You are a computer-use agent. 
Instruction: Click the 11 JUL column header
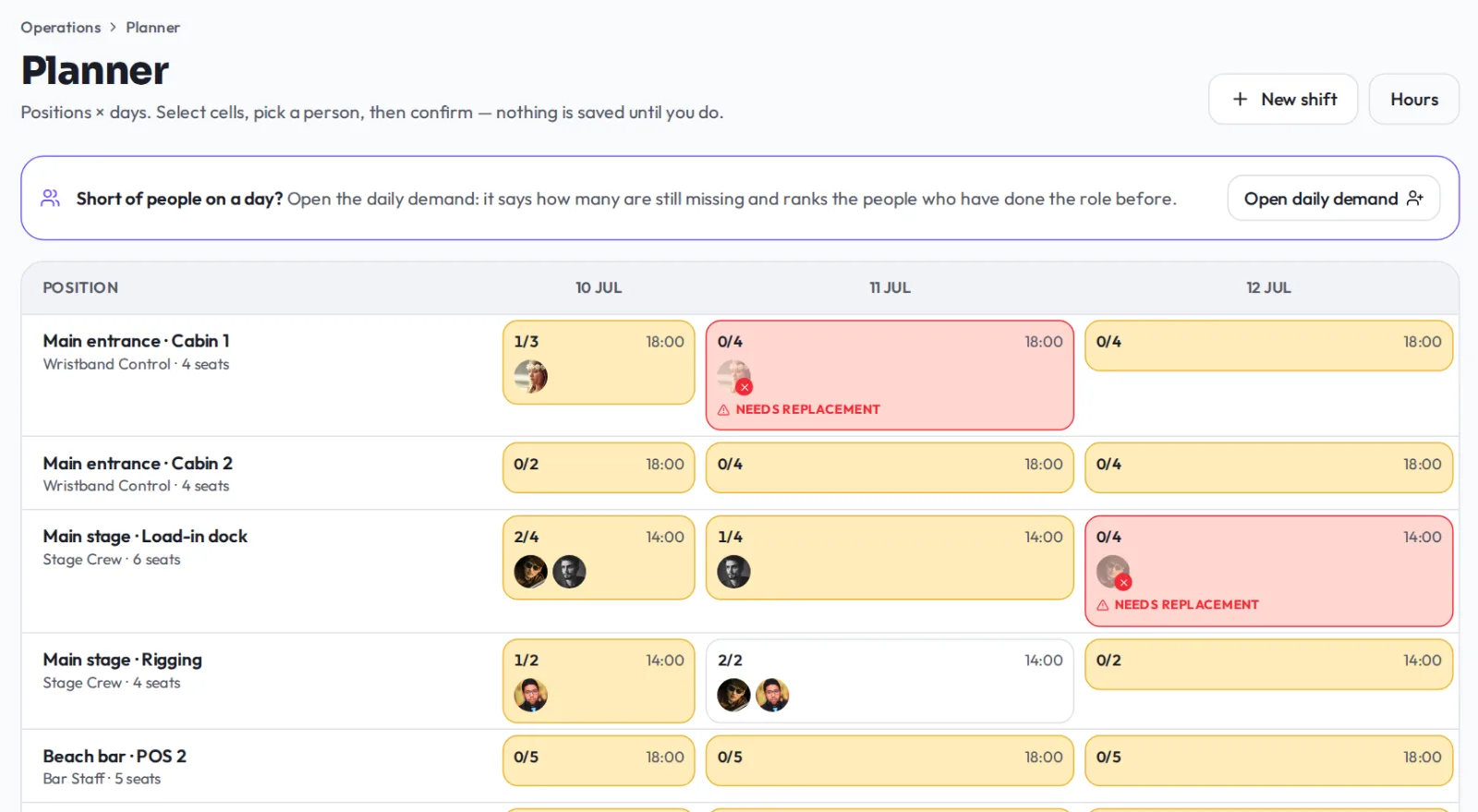[x=890, y=287]
